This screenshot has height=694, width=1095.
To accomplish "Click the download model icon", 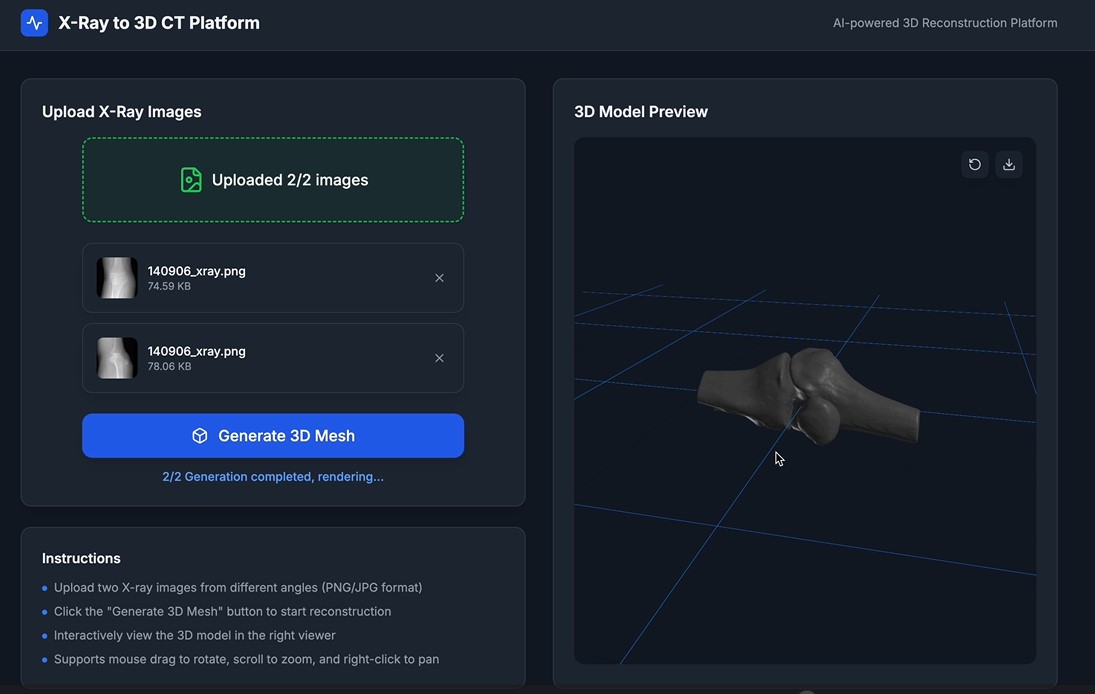I will click(1009, 164).
